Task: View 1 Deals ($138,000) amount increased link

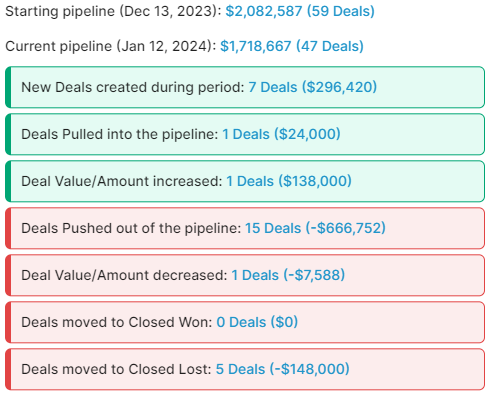Action: point(289,181)
